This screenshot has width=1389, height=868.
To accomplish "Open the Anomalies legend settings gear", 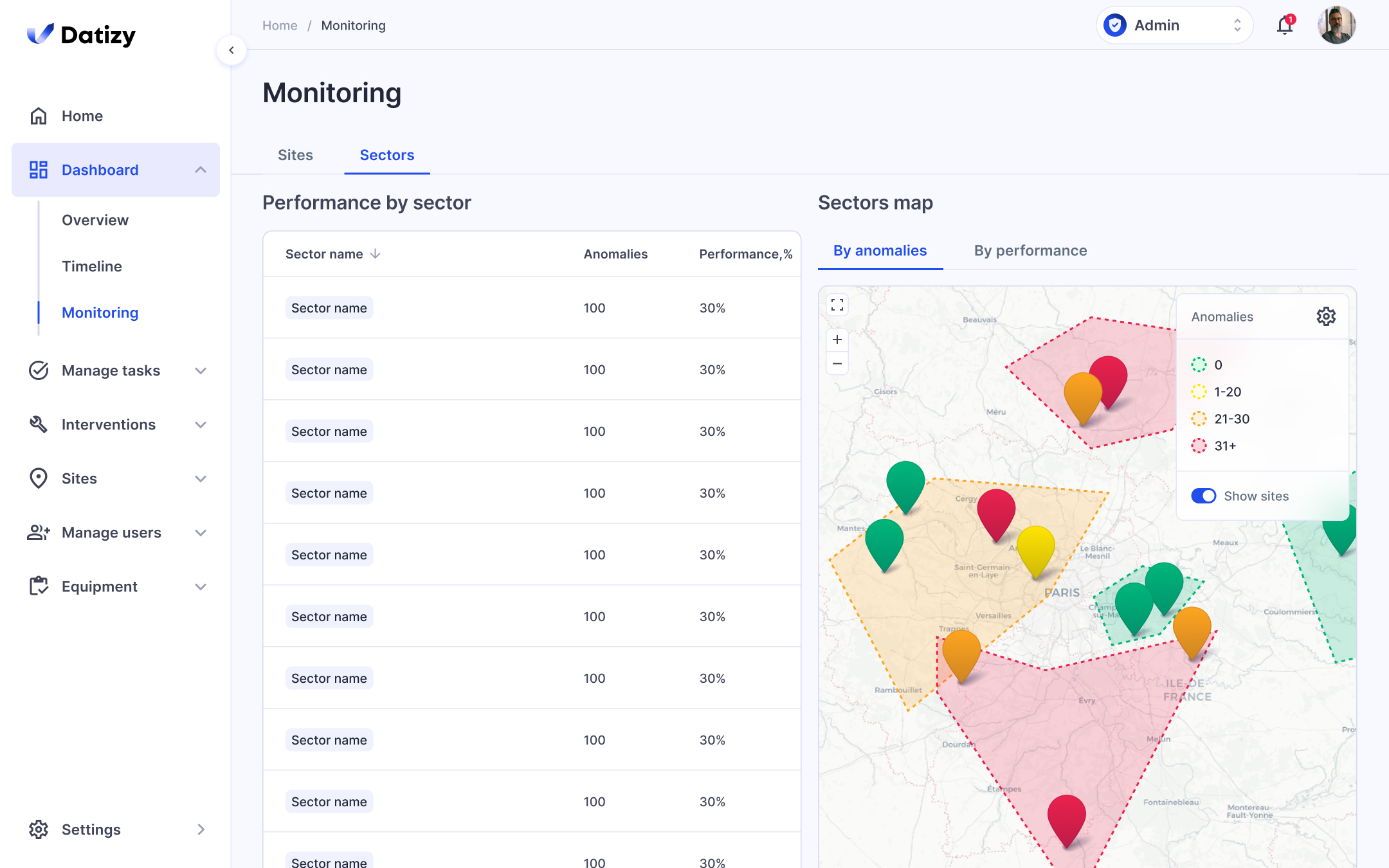I will 1325,316.
